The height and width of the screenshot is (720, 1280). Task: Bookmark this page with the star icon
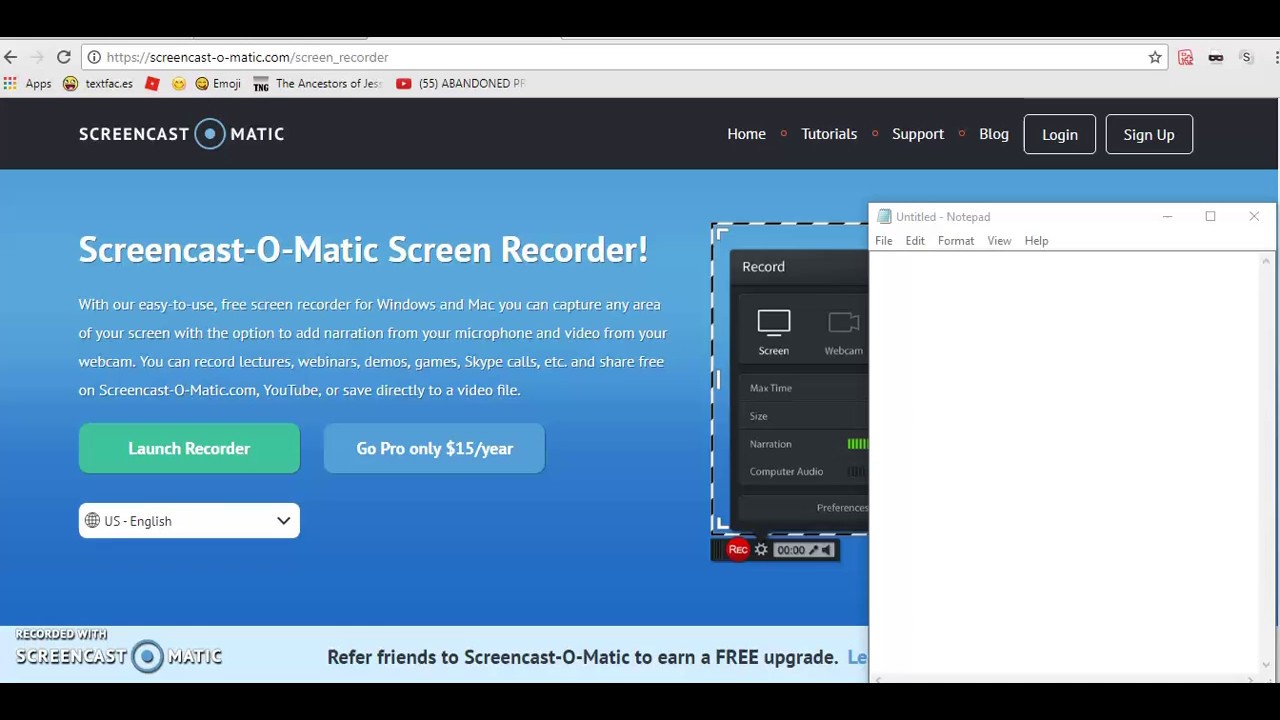coord(1155,57)
